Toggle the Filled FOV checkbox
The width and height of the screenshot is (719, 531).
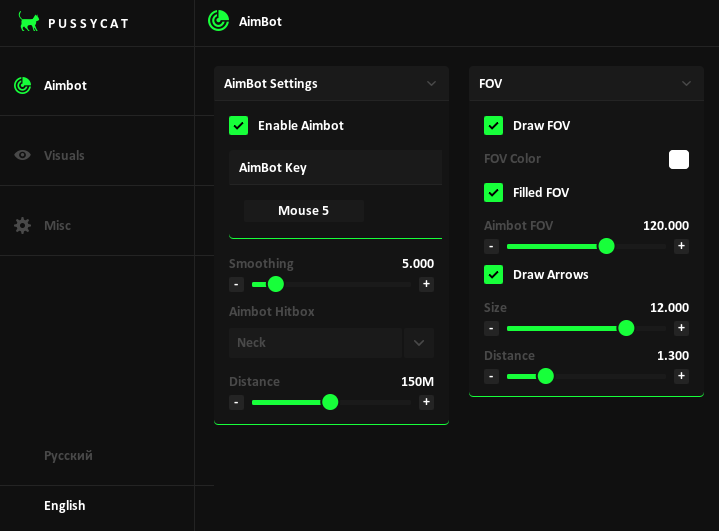(493, 192)
